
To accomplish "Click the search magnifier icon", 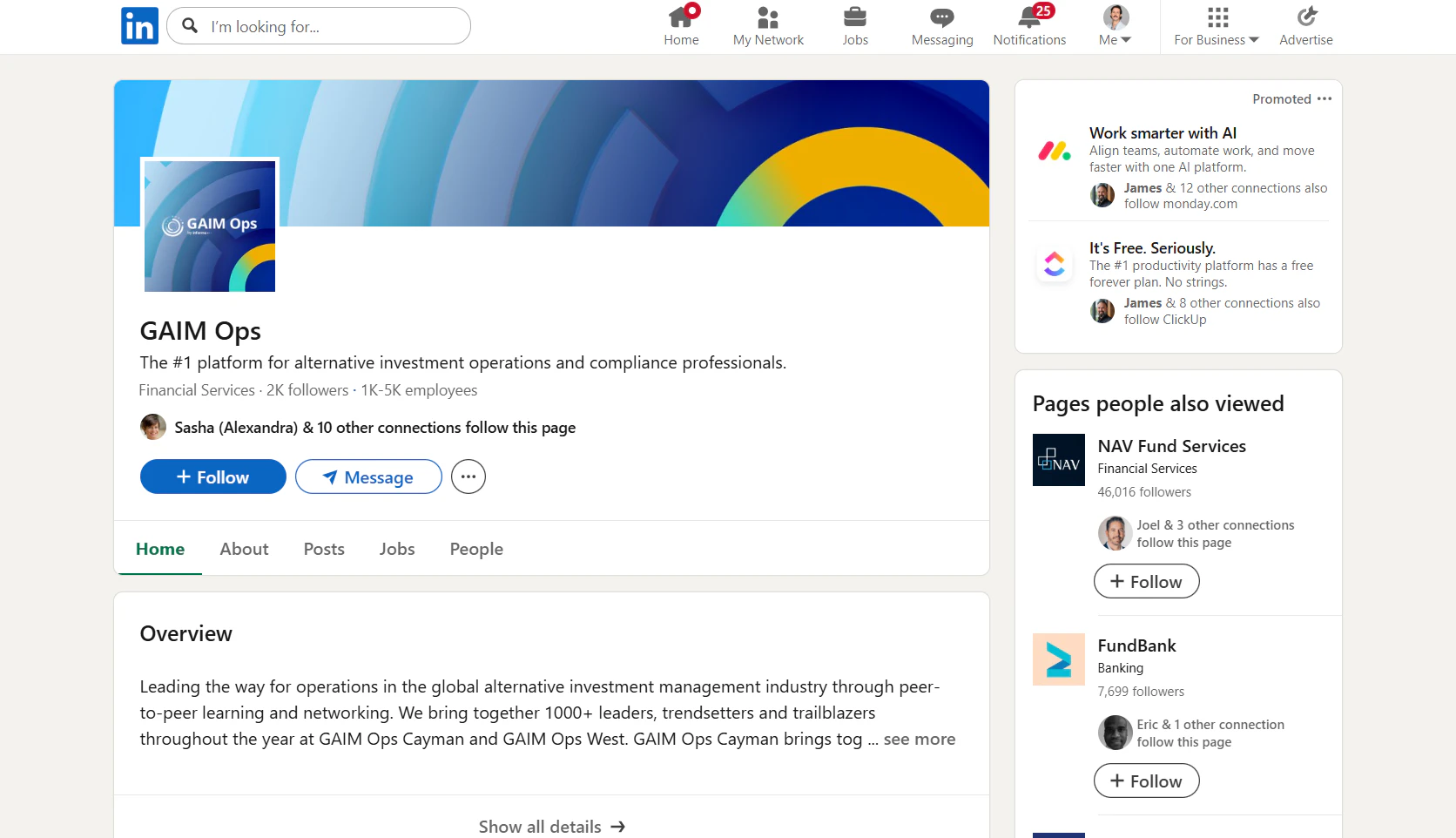I will click(190, 25).
